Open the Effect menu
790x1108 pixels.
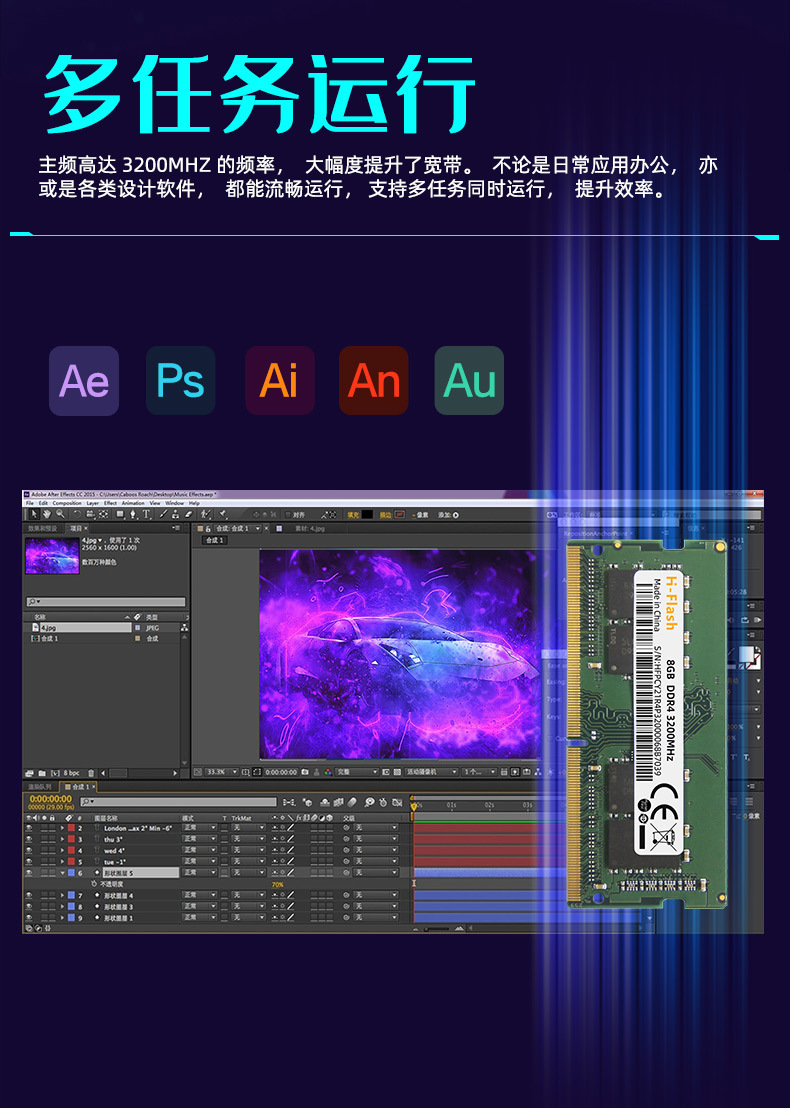click(x=110, y=503)
